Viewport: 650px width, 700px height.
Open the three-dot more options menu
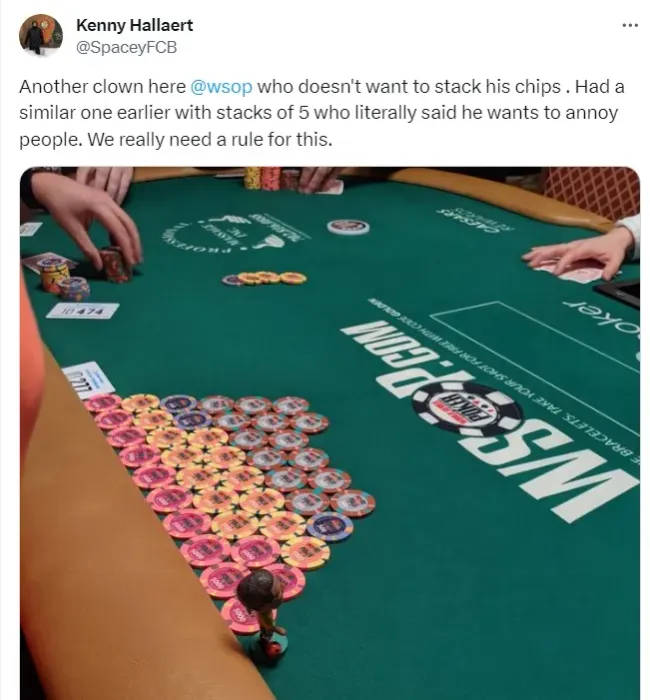[x=630, y=25]
